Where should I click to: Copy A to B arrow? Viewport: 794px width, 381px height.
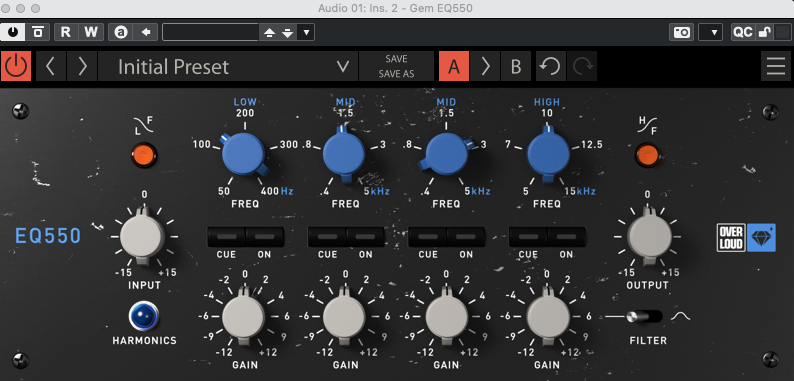coord(485,66)
